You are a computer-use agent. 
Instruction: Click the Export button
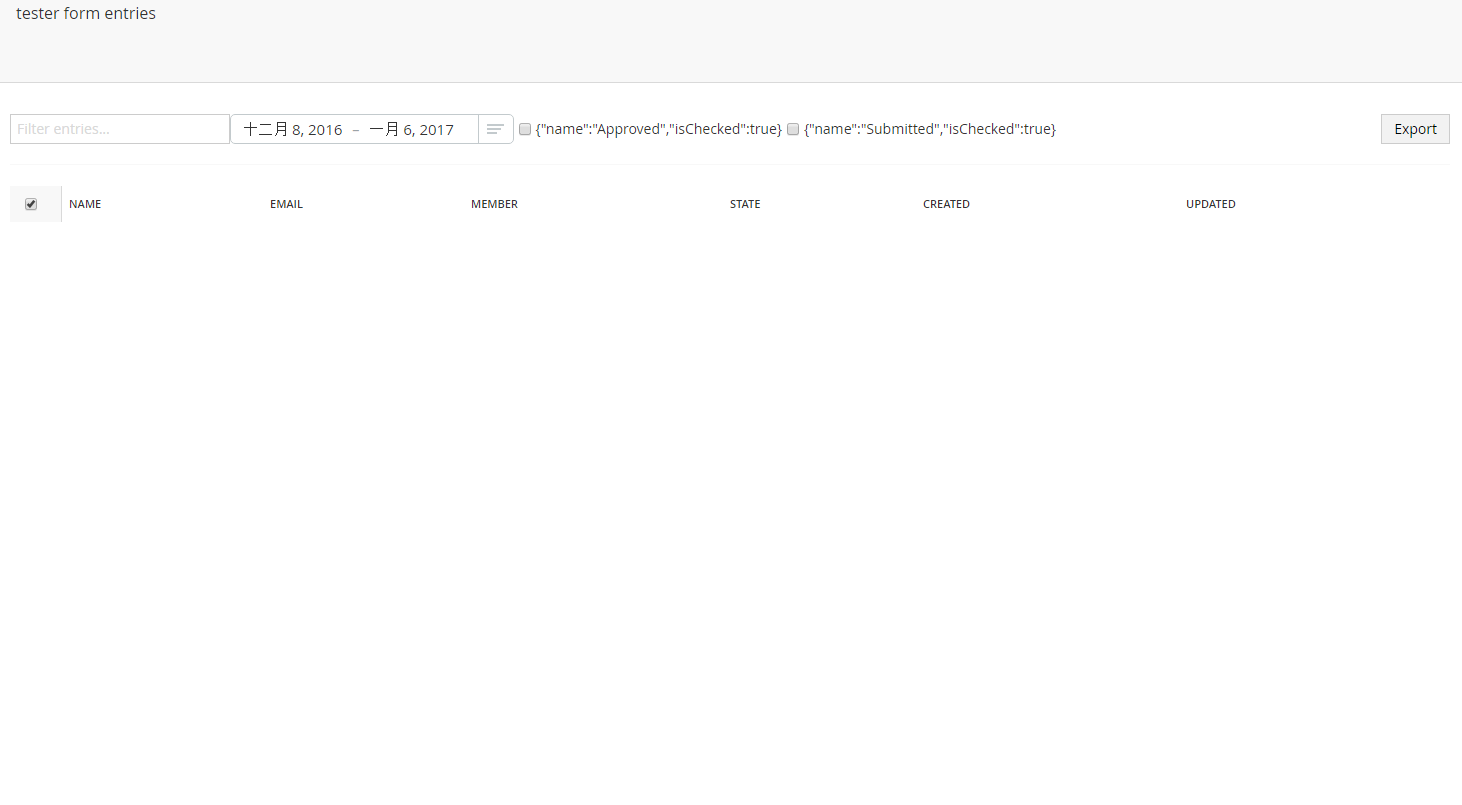(x=1415, y=129)
